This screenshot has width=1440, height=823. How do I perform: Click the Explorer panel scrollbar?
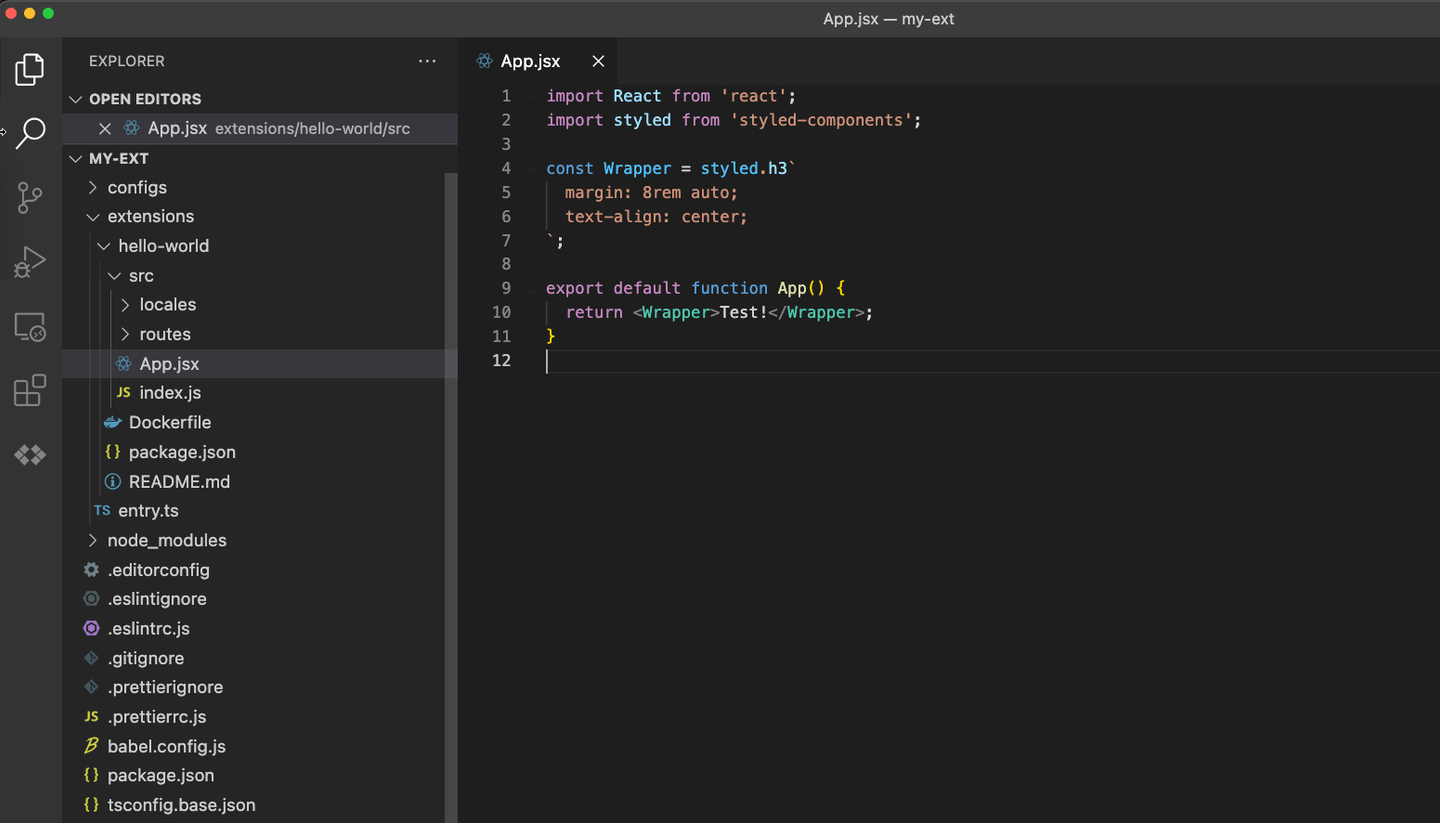[x=451, y=300]
